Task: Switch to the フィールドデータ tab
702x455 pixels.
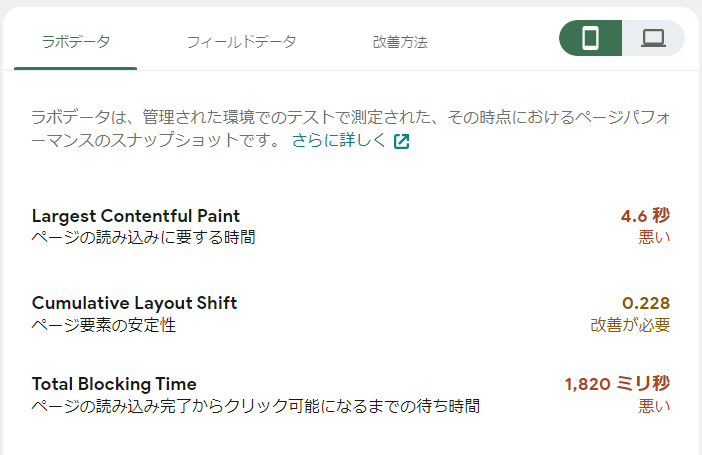Action: pos(241,42)
